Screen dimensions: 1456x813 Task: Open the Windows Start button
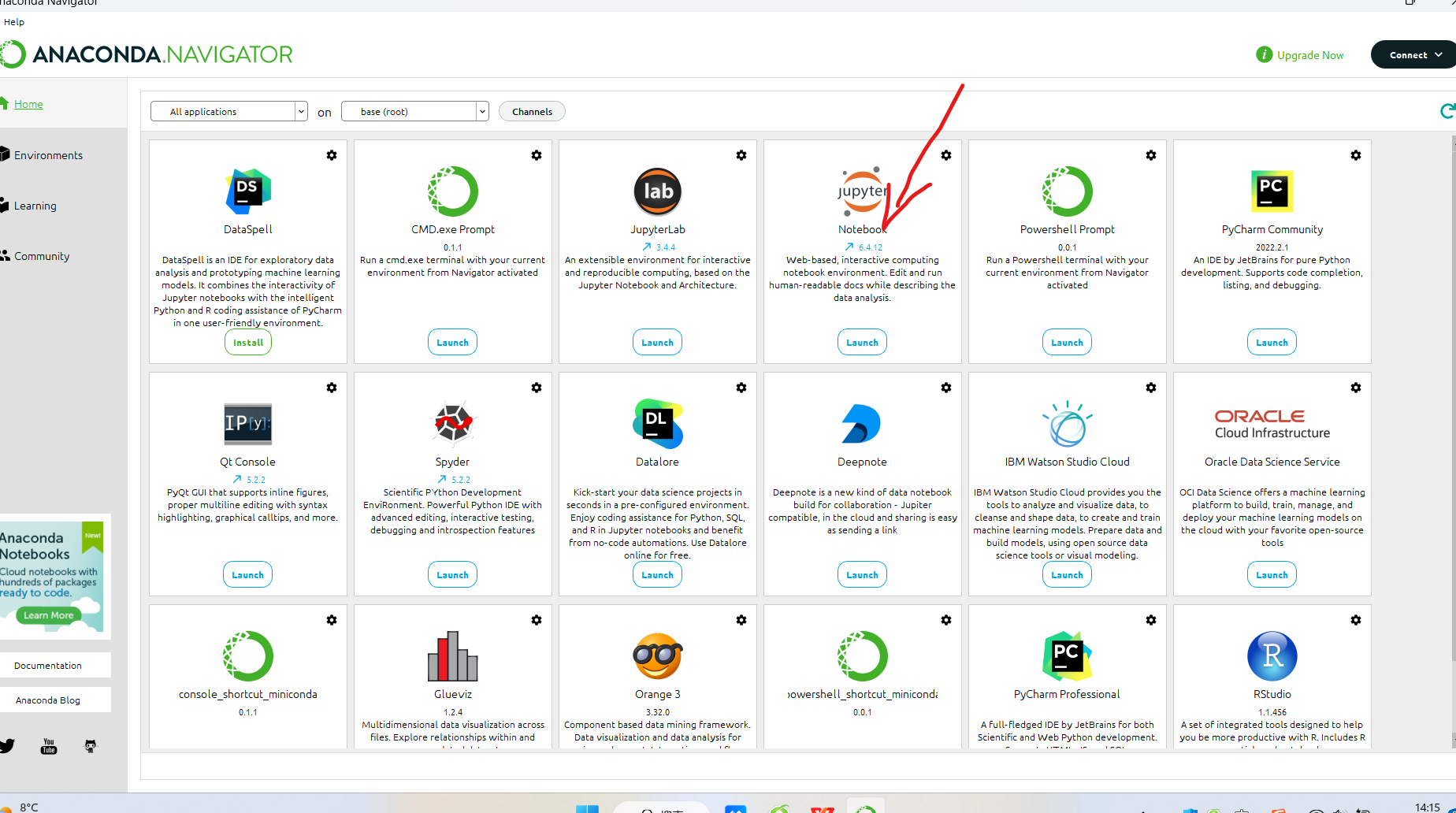pos(587,808)
